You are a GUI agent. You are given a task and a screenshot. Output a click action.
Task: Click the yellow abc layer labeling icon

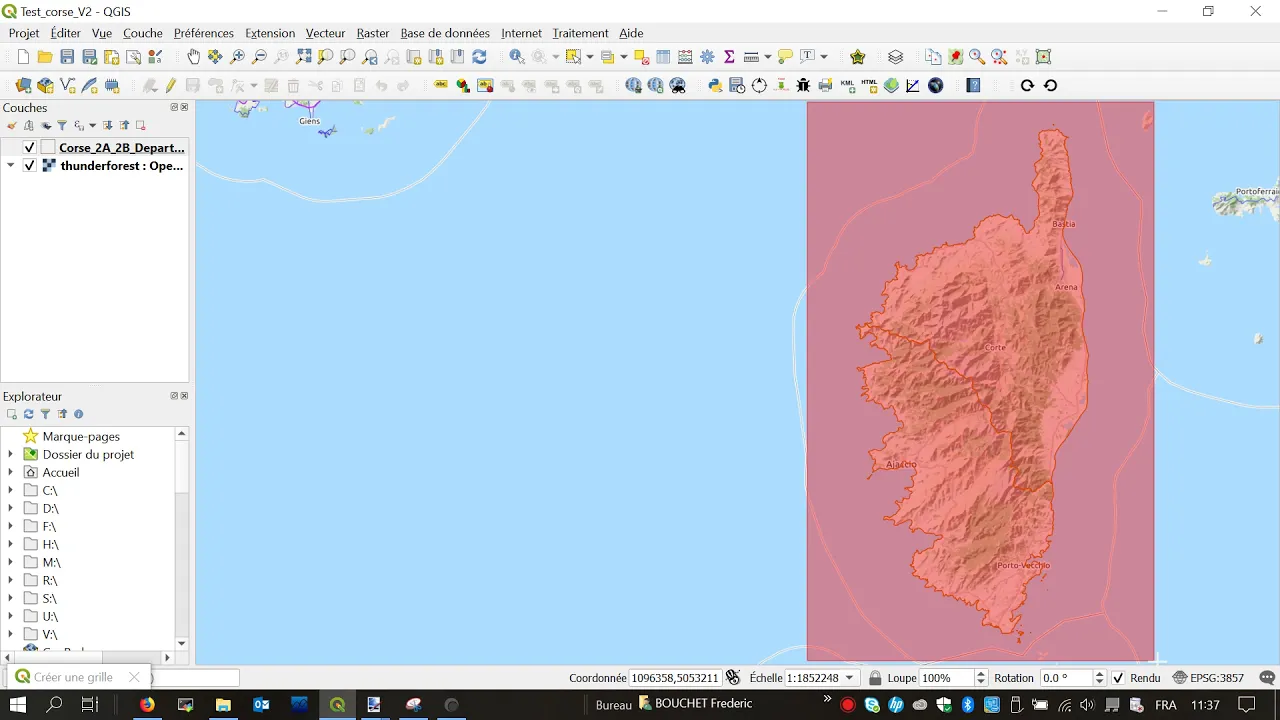tap(441, 86)
